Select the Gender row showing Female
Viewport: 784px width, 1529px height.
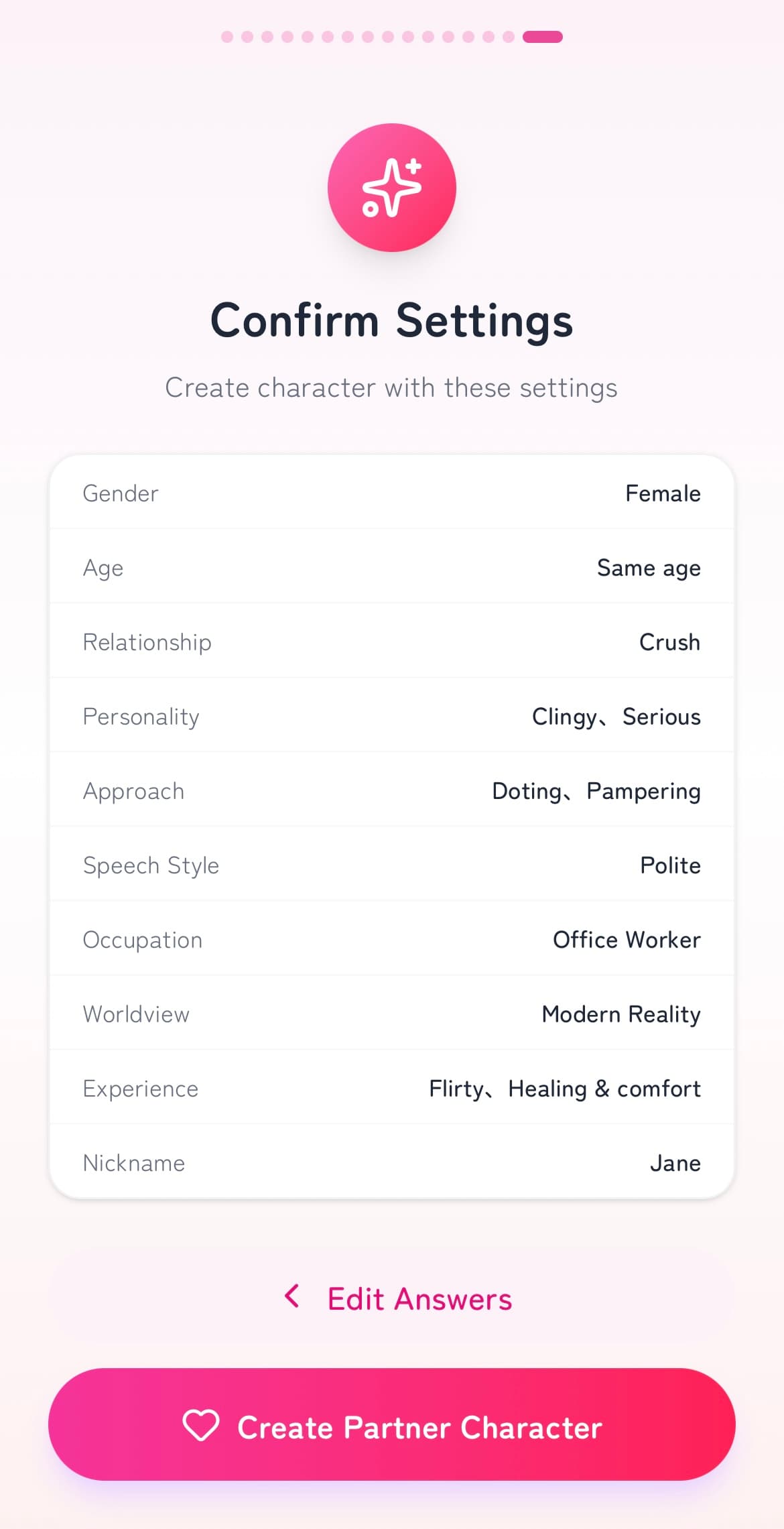[392, 493]
